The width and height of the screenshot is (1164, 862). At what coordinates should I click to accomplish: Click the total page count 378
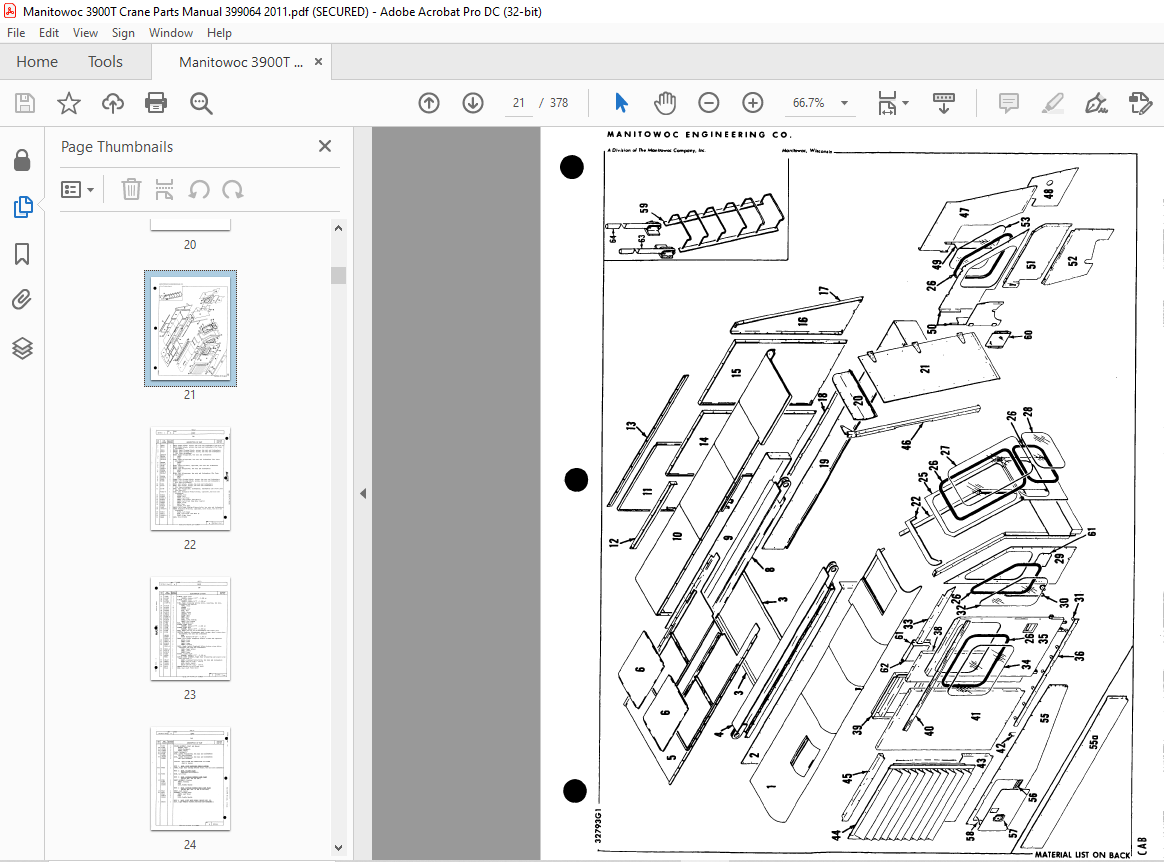point(559,103)
